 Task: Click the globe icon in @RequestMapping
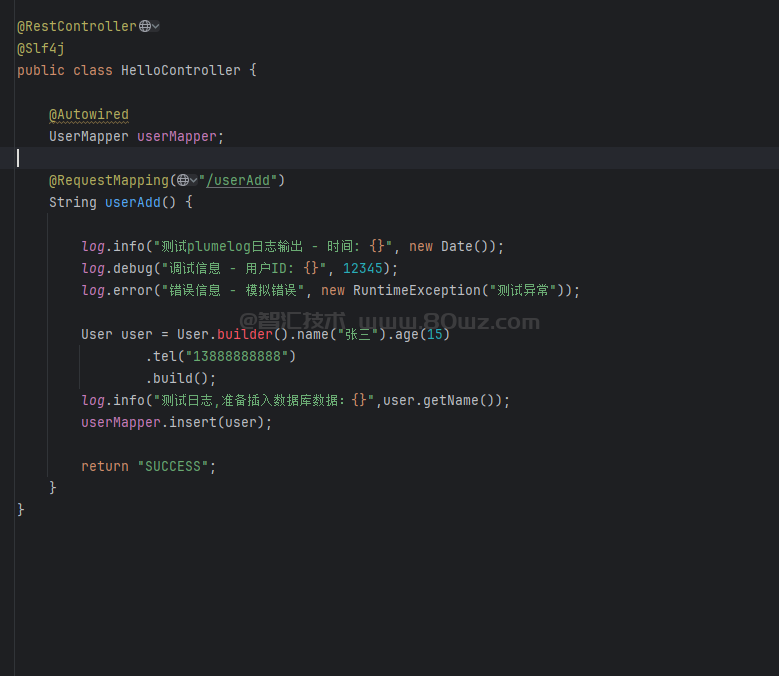181,180
